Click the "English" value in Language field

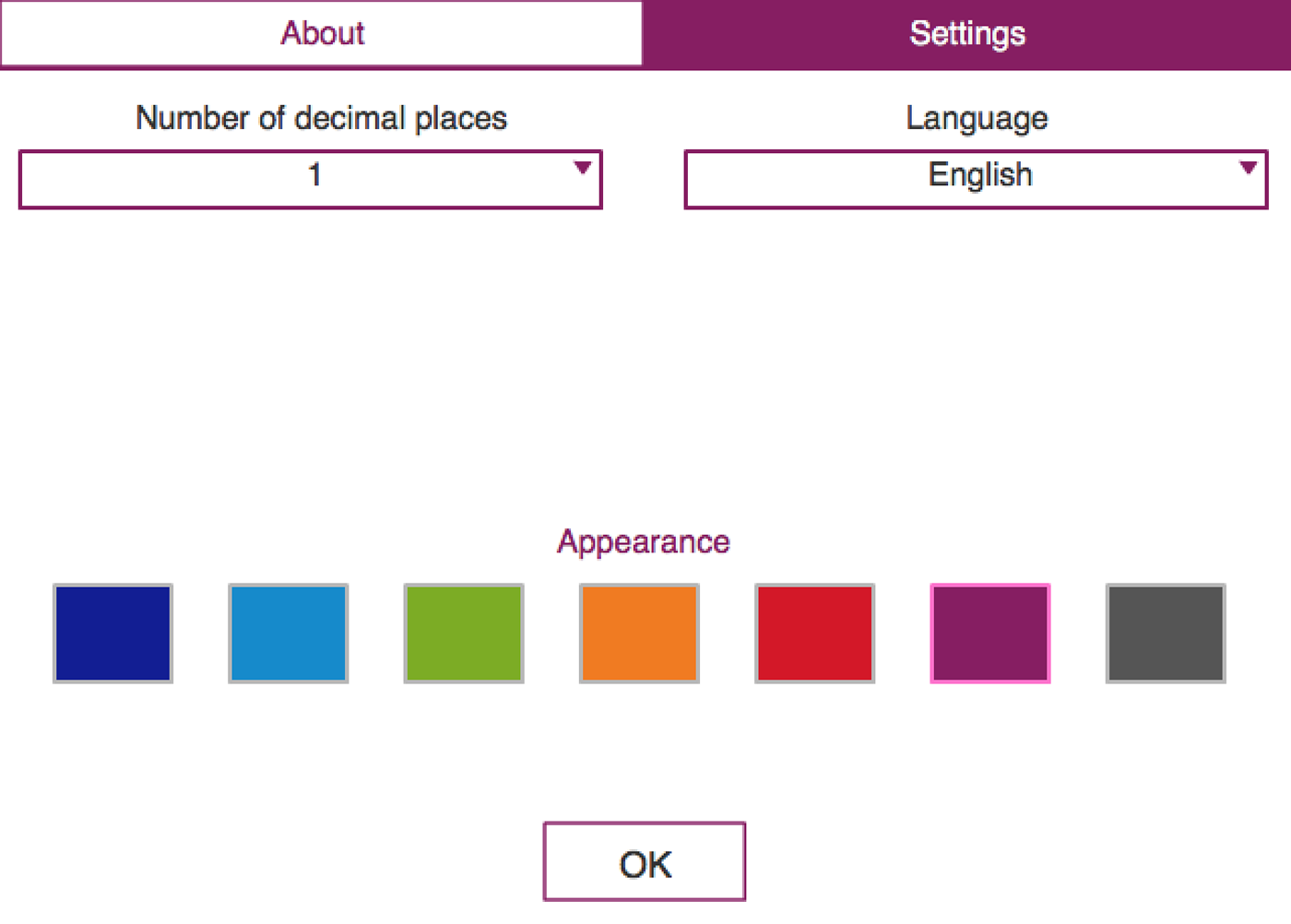coord(979,174)
